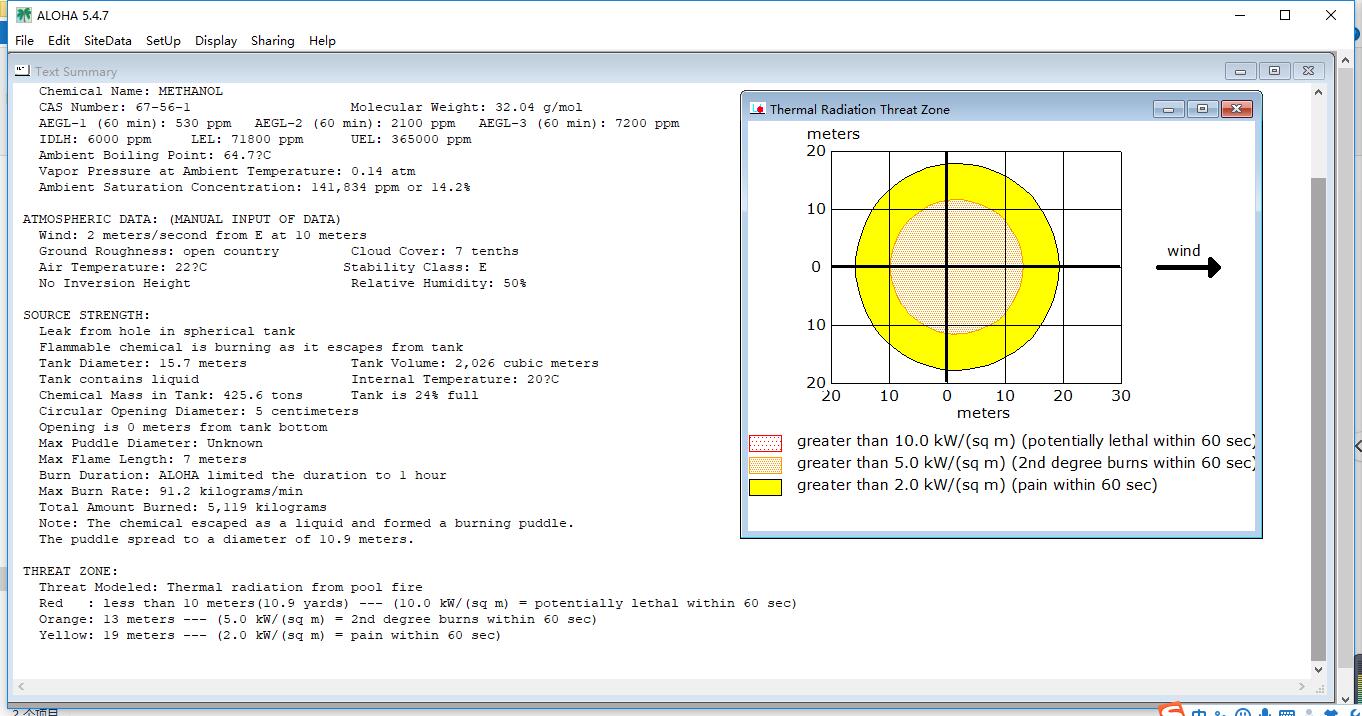The image size is (1362, 716).
Task: Click the horizontal scrollbar left arrow
Action: 20,687
